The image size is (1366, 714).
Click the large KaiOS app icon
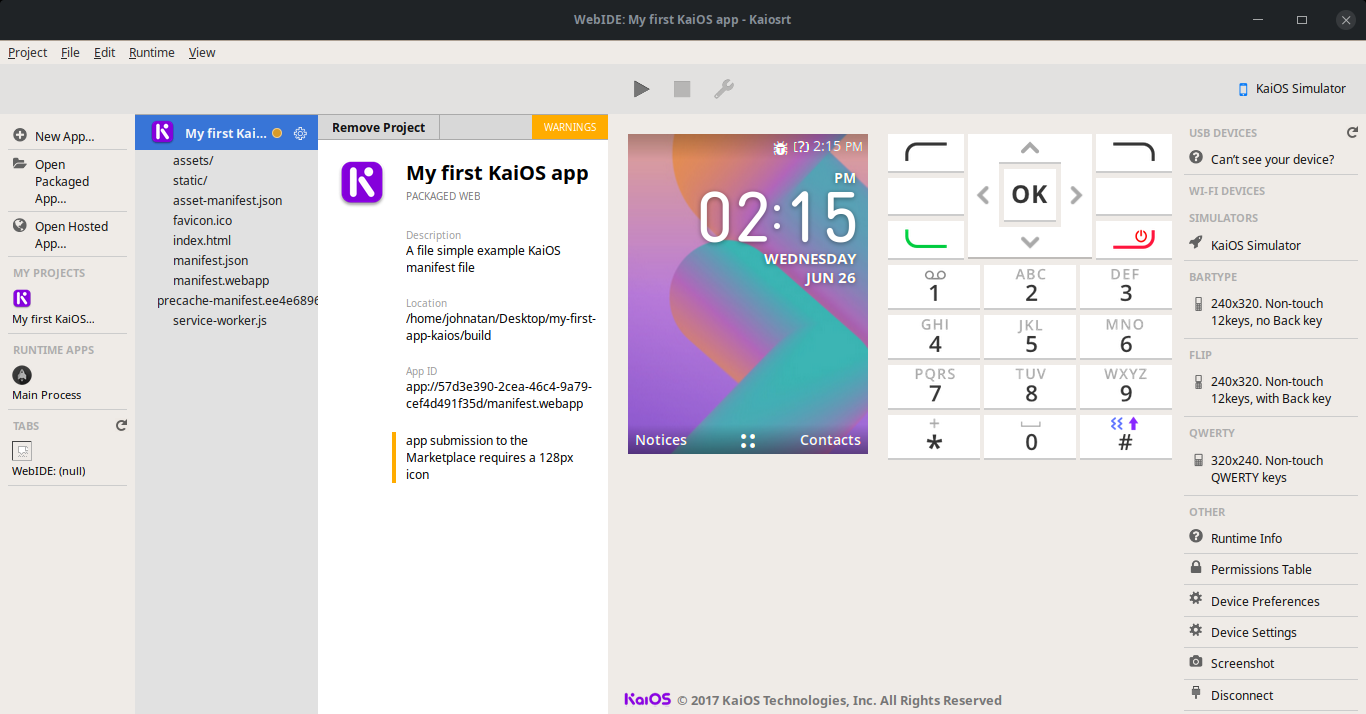coord(362,183)
